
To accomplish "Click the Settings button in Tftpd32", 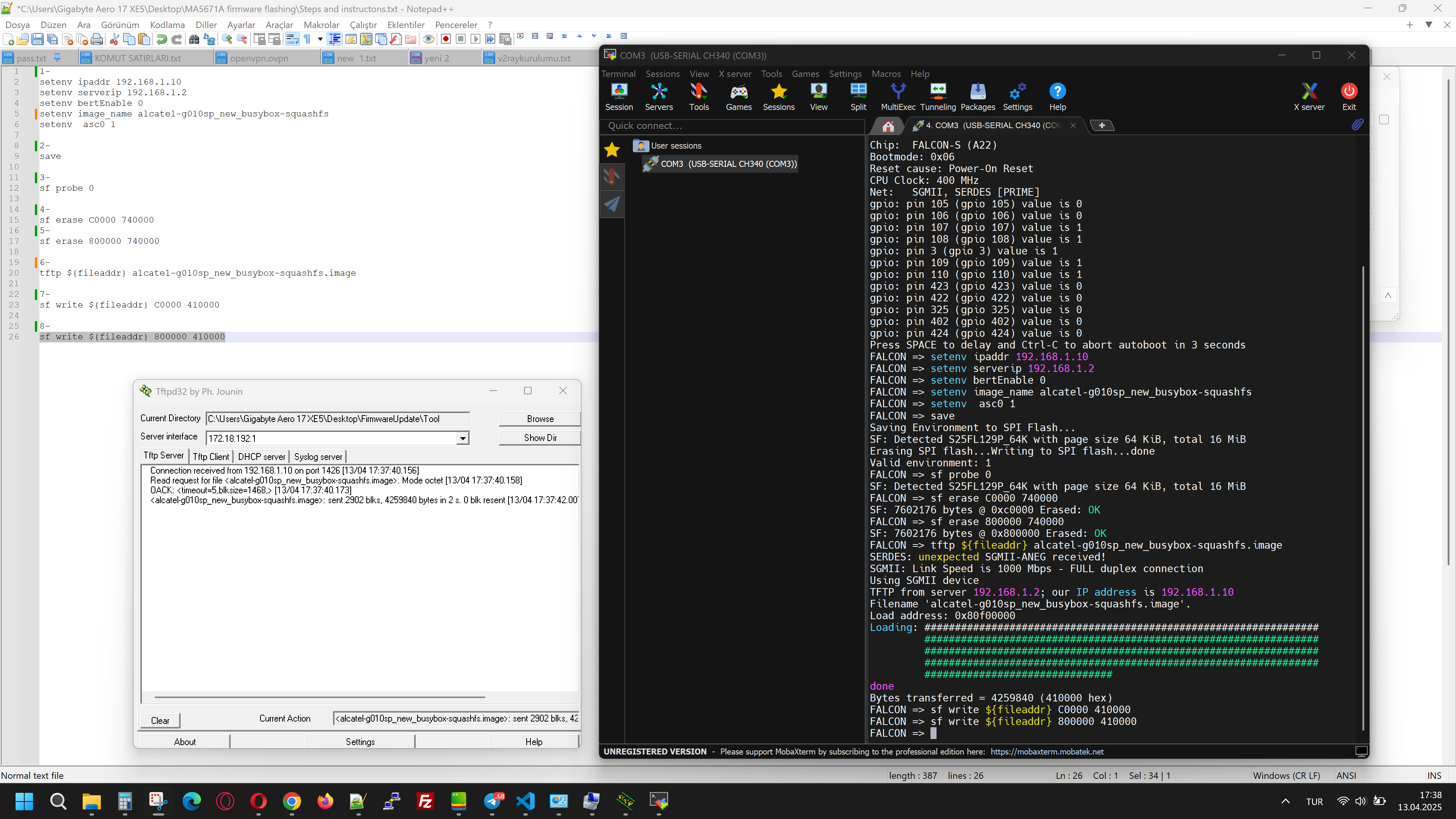I will 360,742.
